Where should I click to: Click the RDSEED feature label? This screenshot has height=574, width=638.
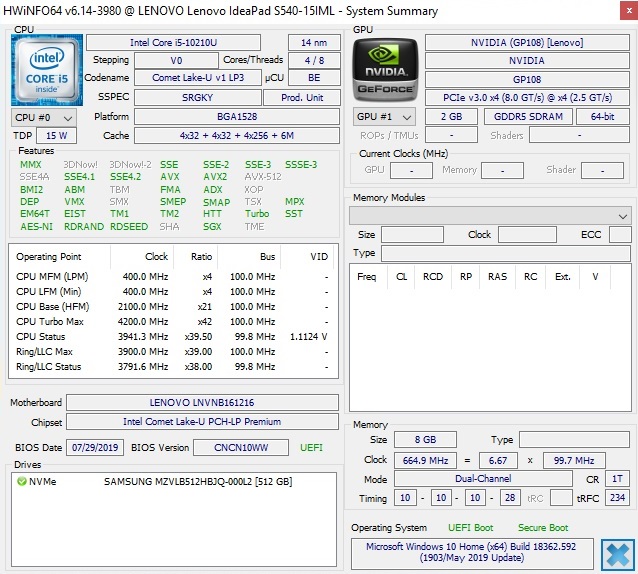click(129, 227)
